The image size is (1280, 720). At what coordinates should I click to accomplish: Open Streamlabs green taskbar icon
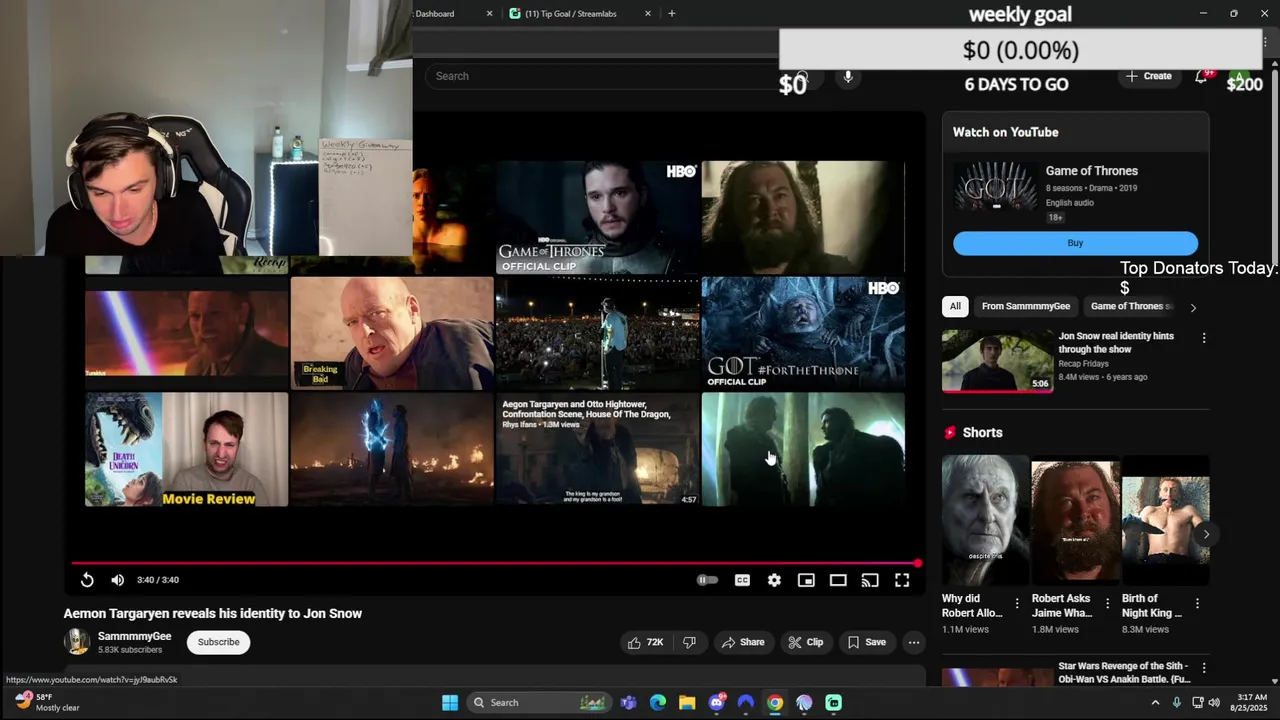pyautogui.click(x=834, y=703)
